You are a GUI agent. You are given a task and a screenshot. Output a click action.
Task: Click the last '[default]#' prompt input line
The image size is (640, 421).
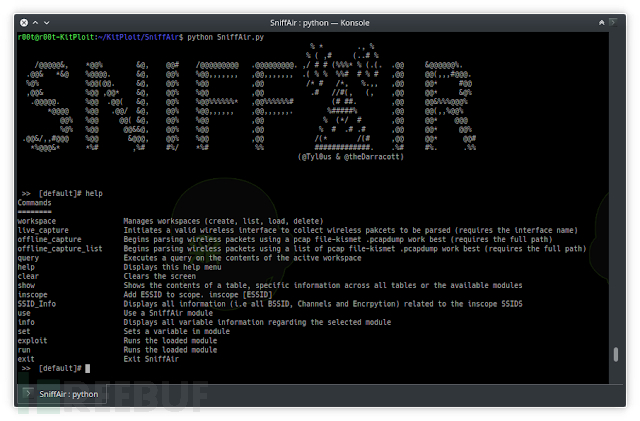56,368
